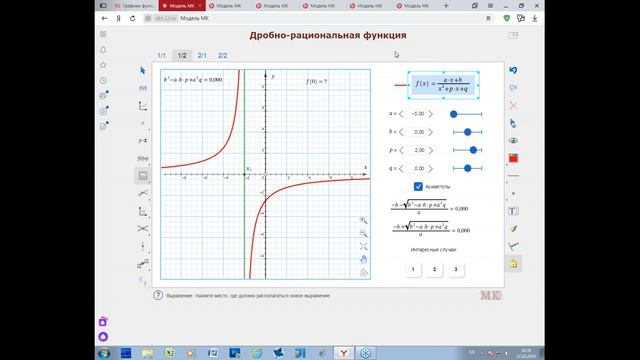Click the red delete X icon

513,105
